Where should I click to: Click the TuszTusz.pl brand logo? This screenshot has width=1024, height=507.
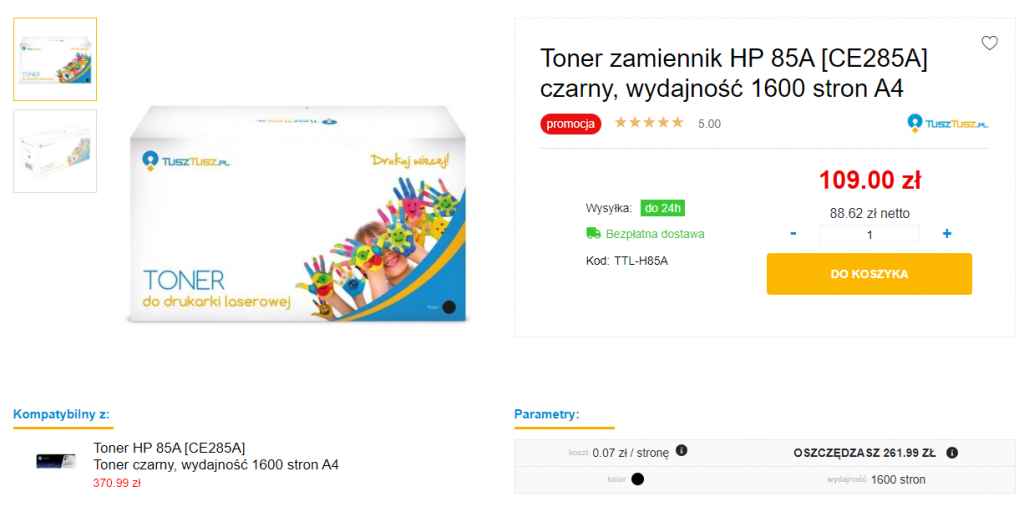click(947, 123)
